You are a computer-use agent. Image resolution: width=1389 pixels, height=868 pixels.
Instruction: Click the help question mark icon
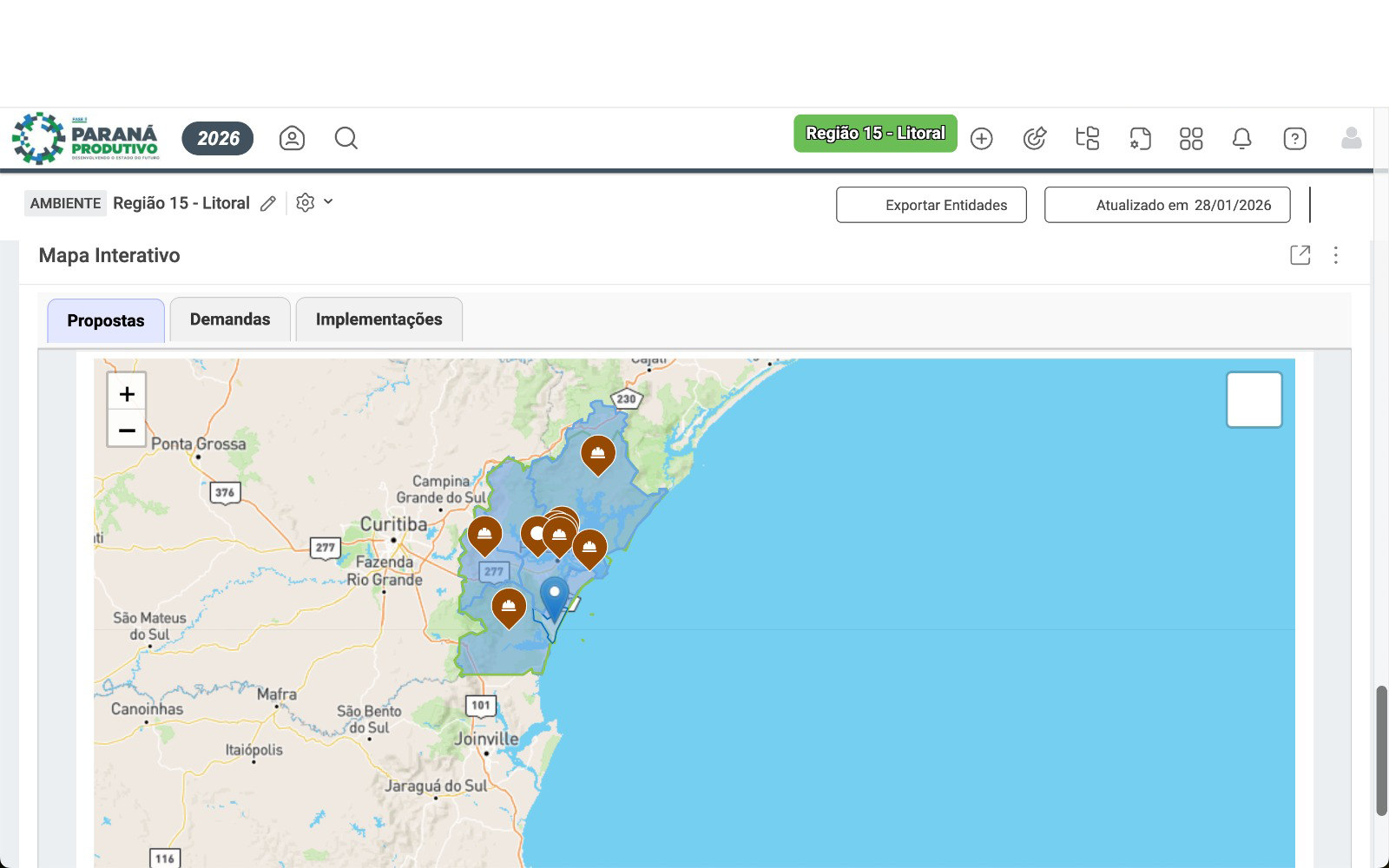point(1294,139)
